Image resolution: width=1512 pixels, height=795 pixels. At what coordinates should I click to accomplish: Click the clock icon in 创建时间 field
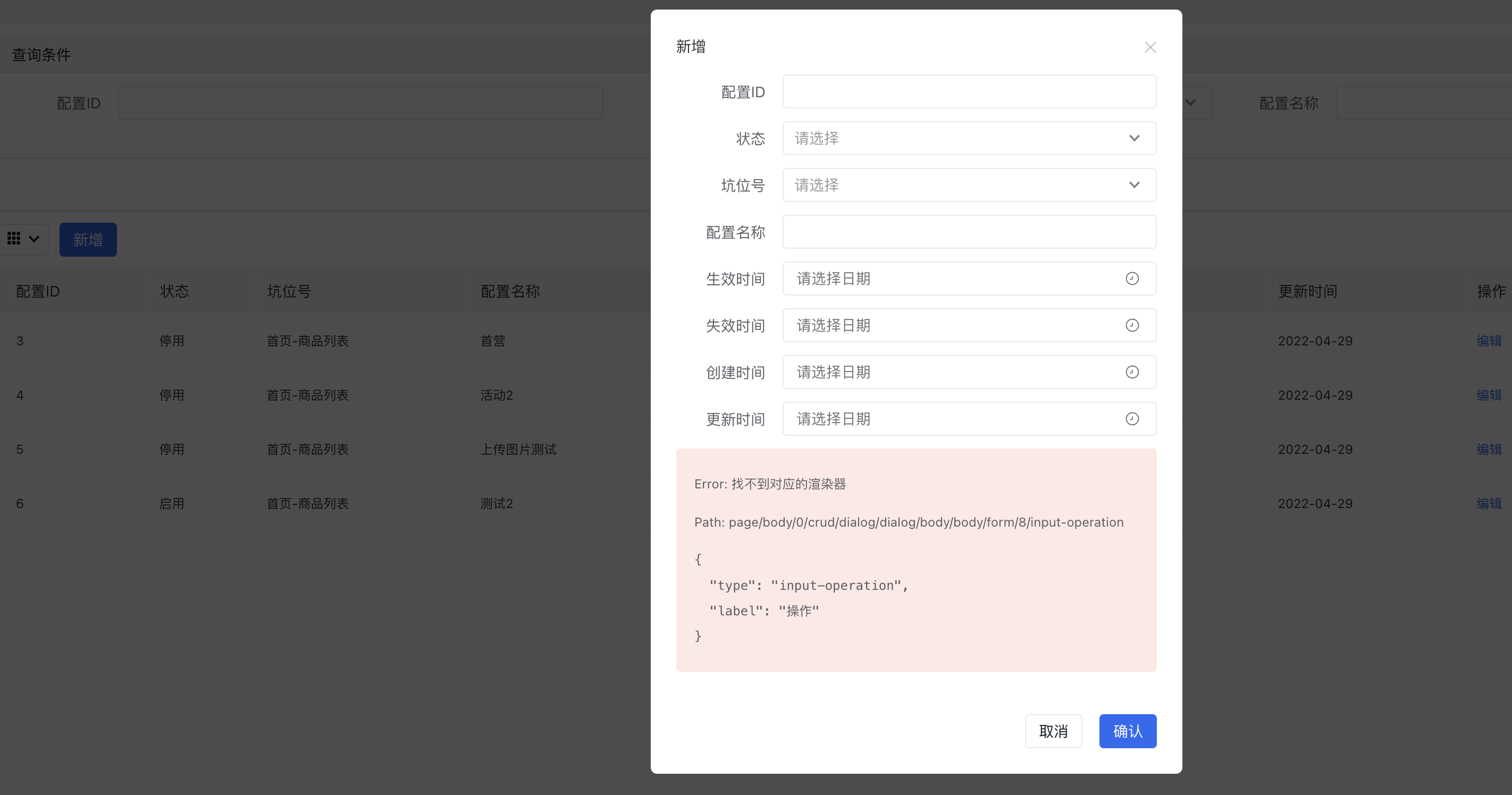point(1132,372)
